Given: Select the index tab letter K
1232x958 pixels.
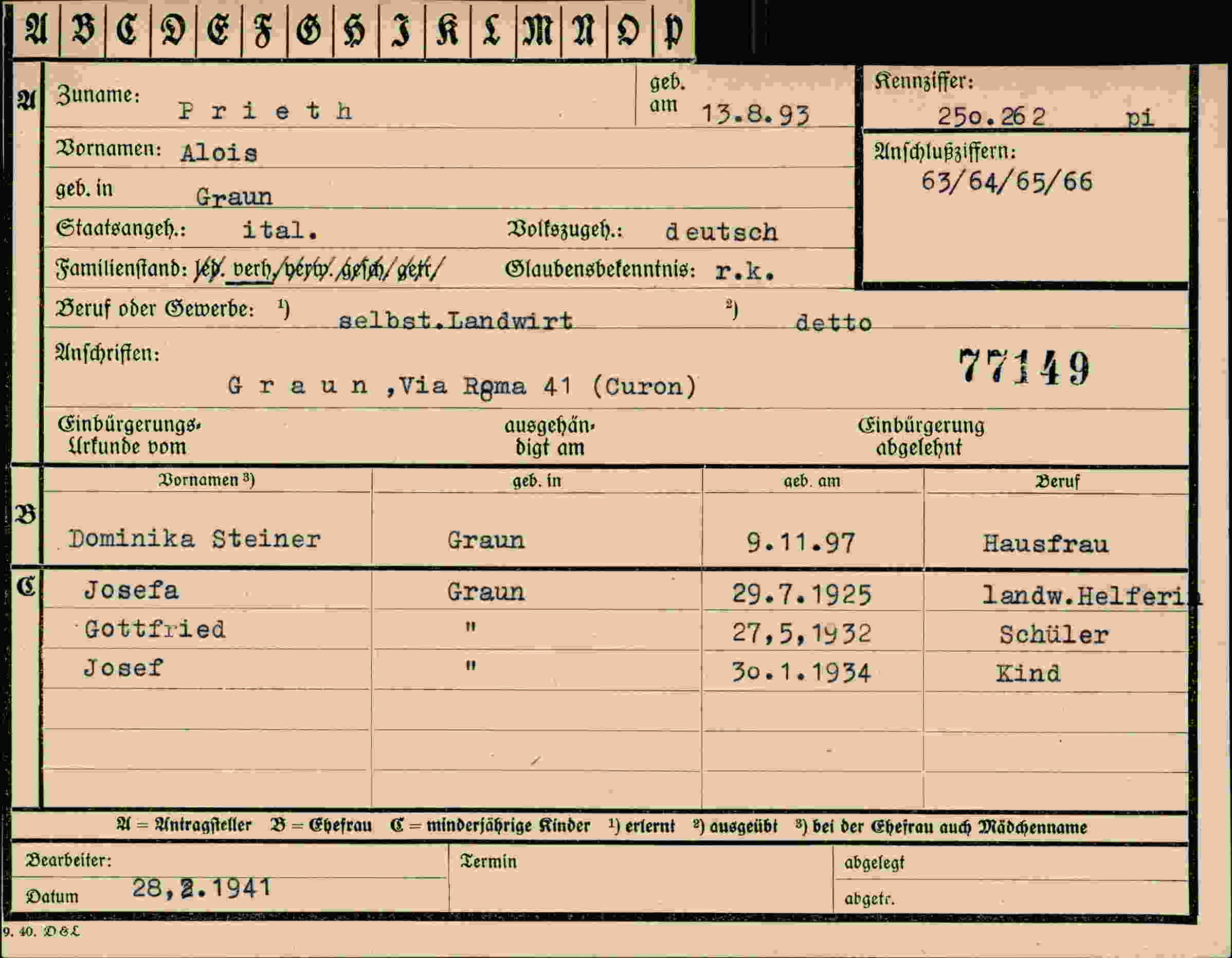Looking at the screenshot, I should coord(448,29).
